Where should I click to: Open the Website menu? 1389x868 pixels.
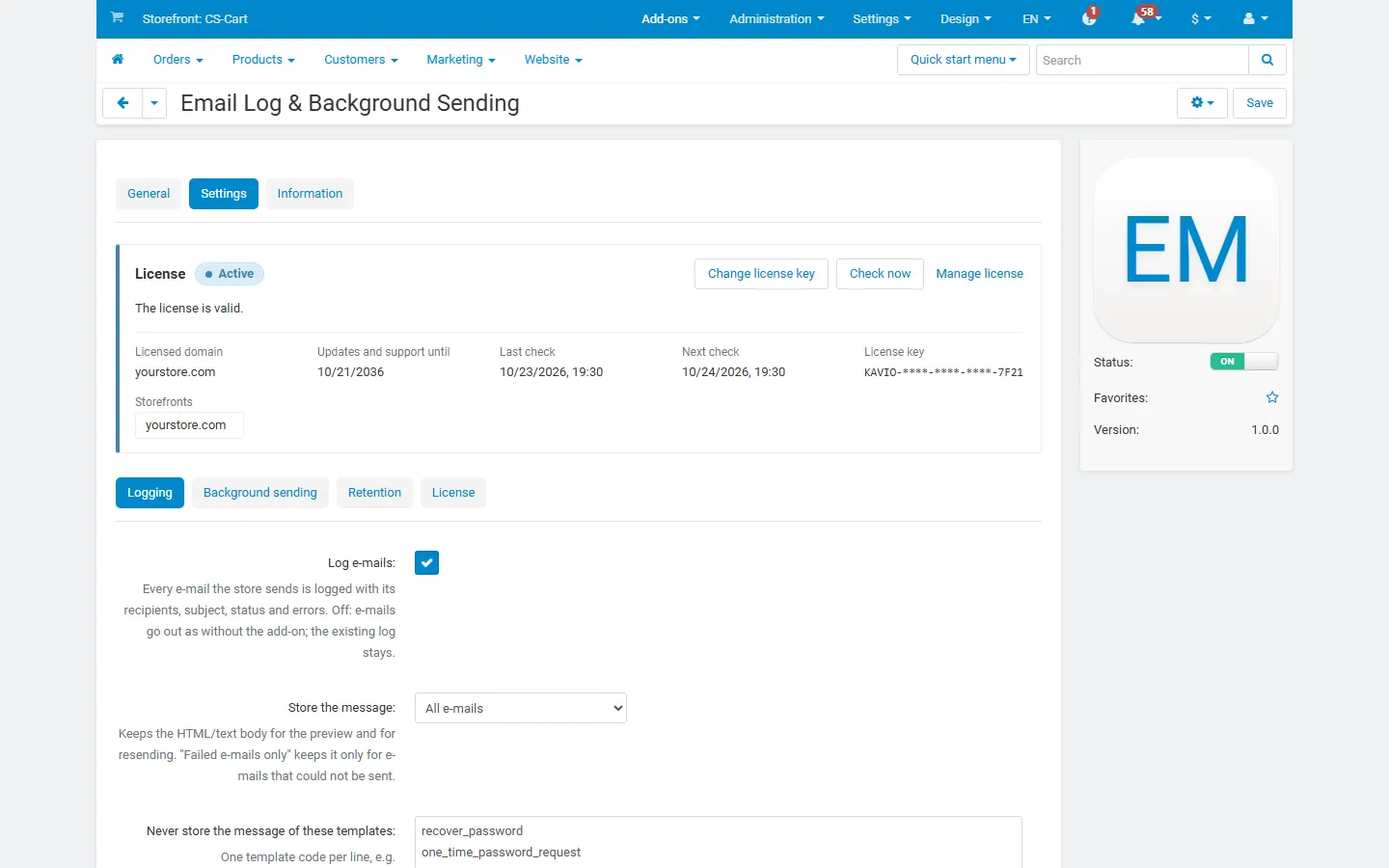[x=554, y=60]
